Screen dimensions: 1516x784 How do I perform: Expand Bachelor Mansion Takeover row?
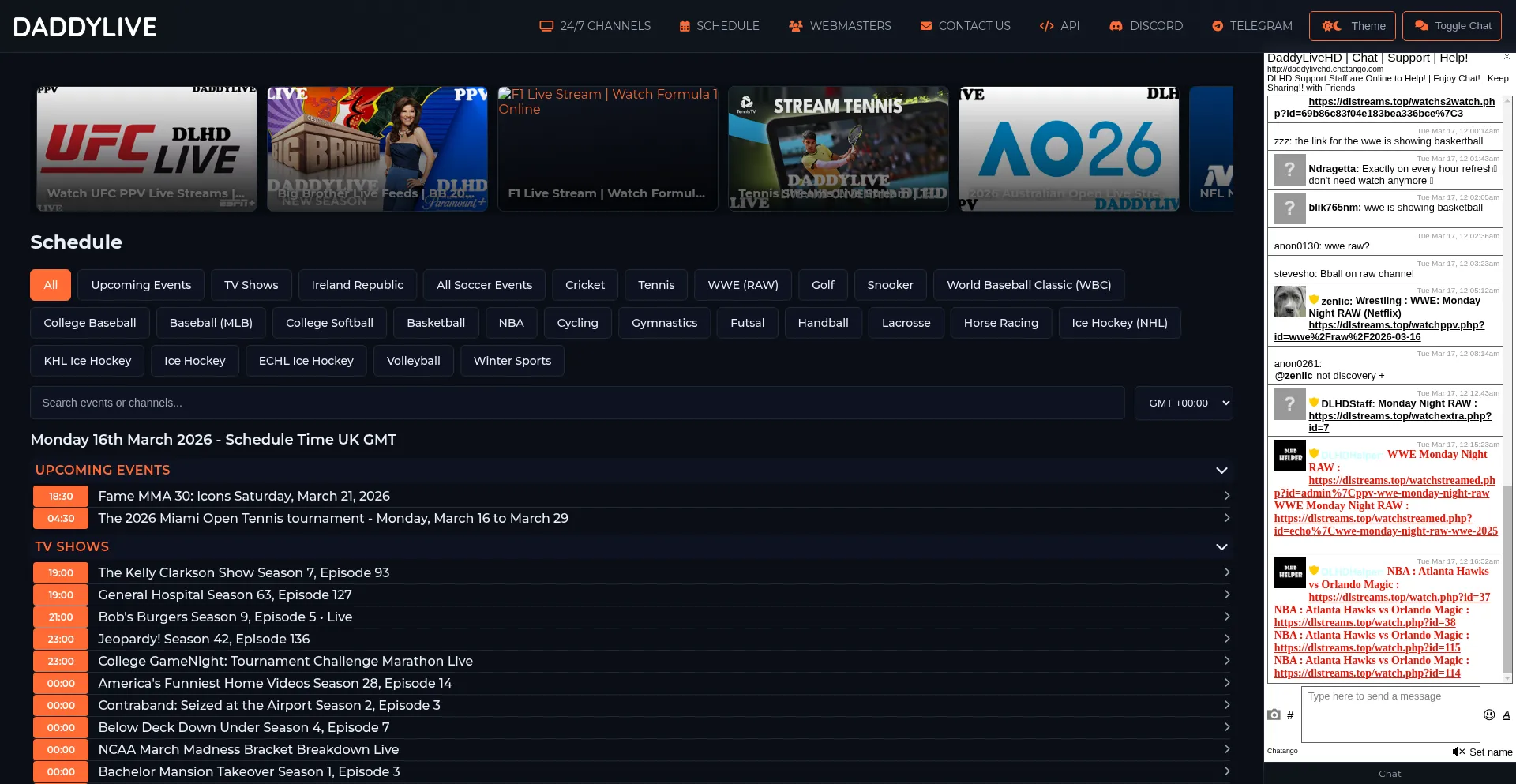click(632, 771)
